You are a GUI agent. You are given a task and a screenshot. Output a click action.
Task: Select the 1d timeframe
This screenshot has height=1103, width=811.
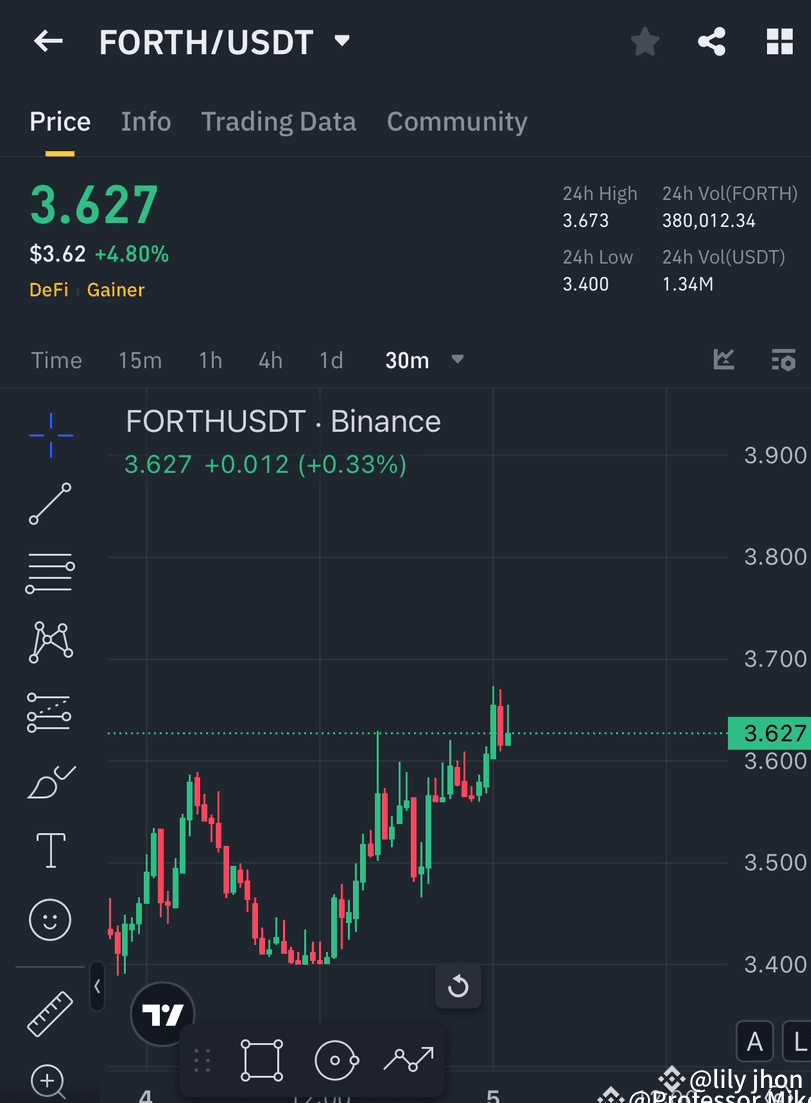(331, 360)
